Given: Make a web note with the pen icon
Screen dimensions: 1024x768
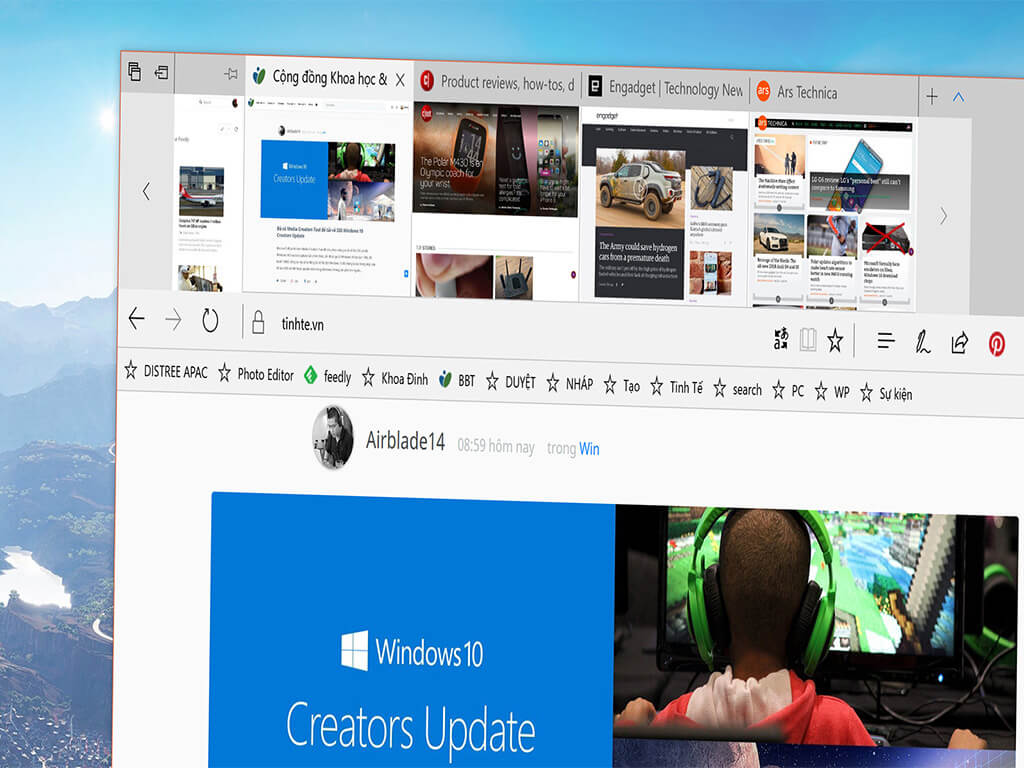Looking at the screenshot, I should (922, 342).
